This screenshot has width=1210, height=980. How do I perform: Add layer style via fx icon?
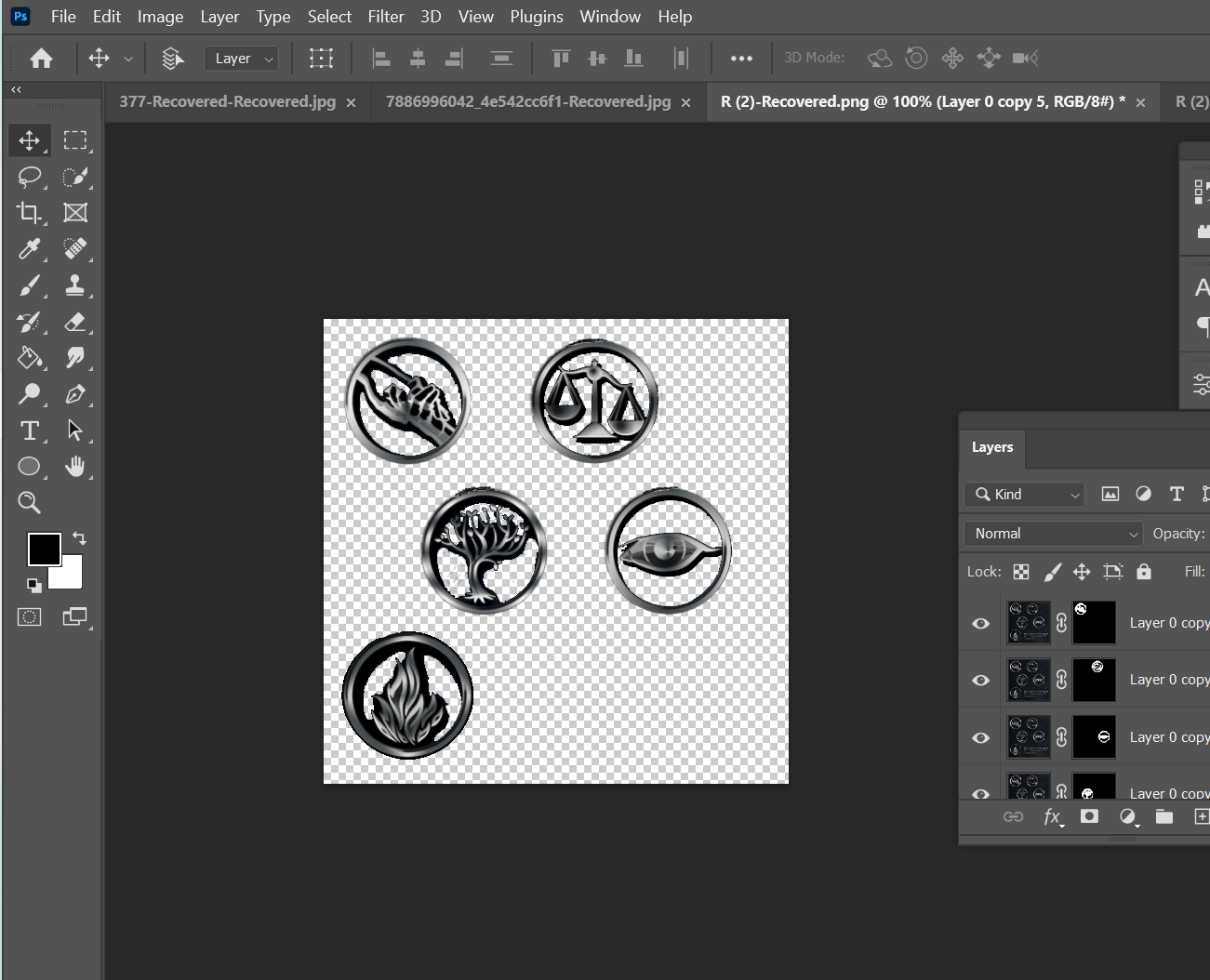coord(1052,816)
